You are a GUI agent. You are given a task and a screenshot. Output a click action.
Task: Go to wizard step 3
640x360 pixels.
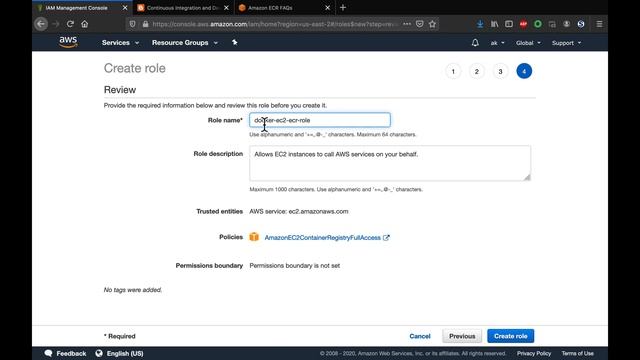point(500,71)
